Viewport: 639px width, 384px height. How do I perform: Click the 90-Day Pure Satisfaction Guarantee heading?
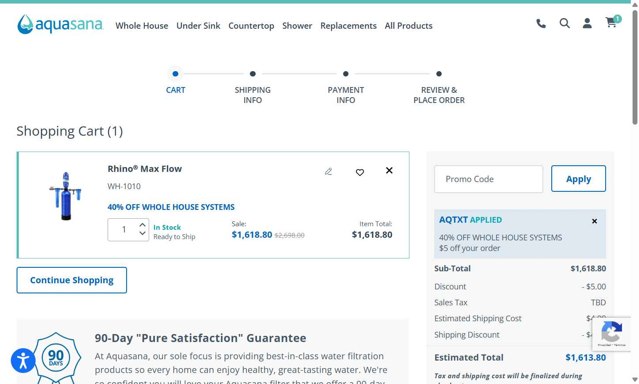click(x=201, y=338)
